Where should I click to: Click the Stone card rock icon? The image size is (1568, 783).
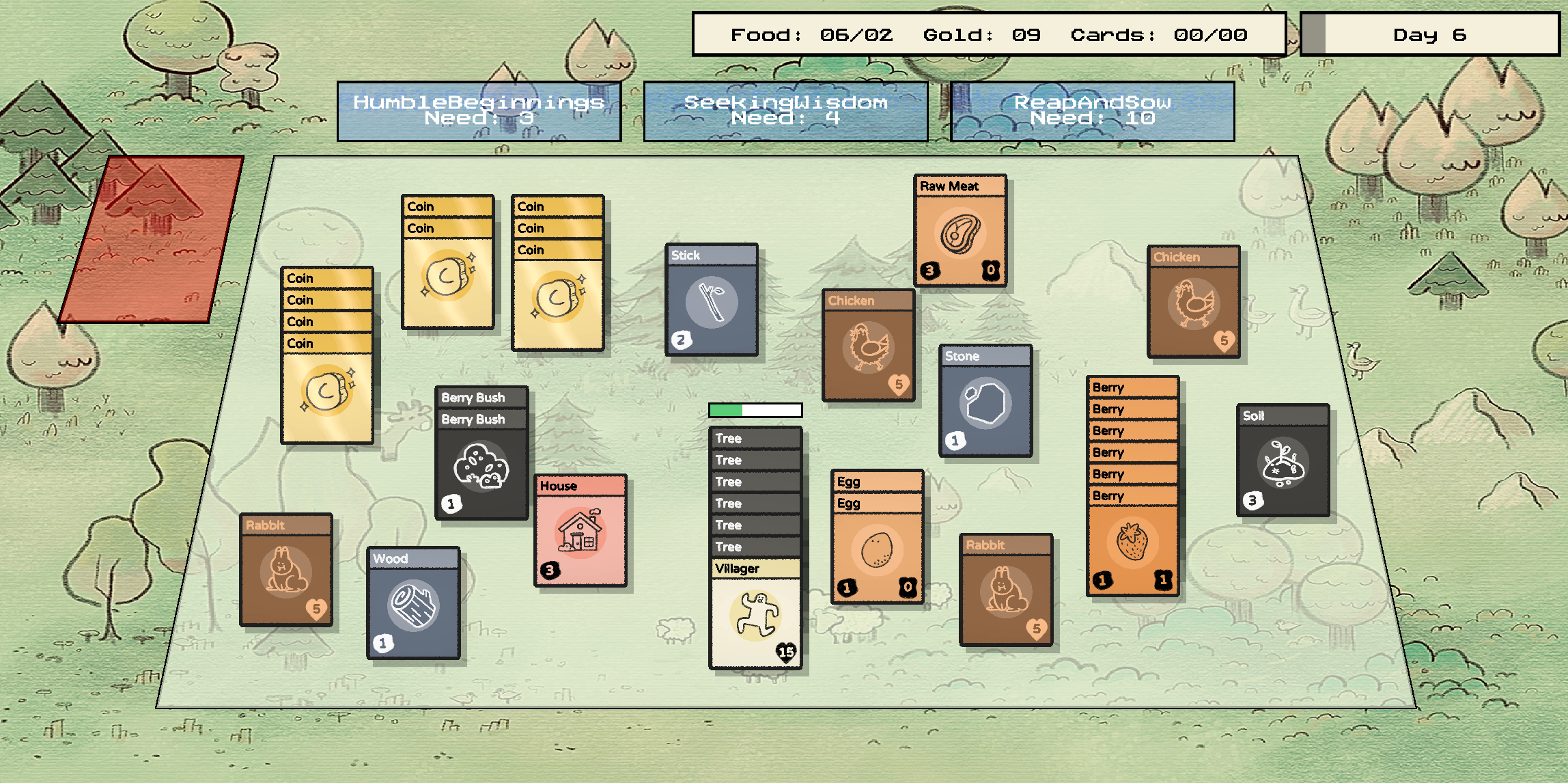[x=985, y=403]
